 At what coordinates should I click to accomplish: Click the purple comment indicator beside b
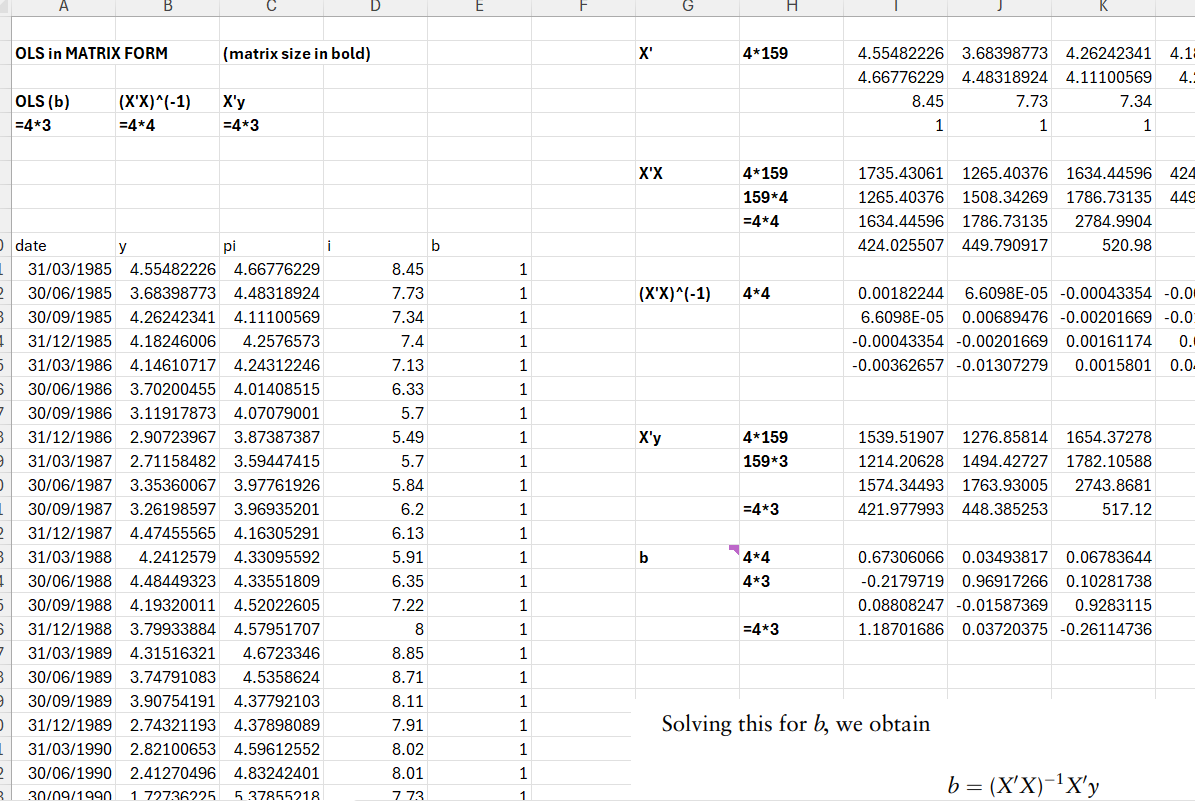[x=735, y=549]
